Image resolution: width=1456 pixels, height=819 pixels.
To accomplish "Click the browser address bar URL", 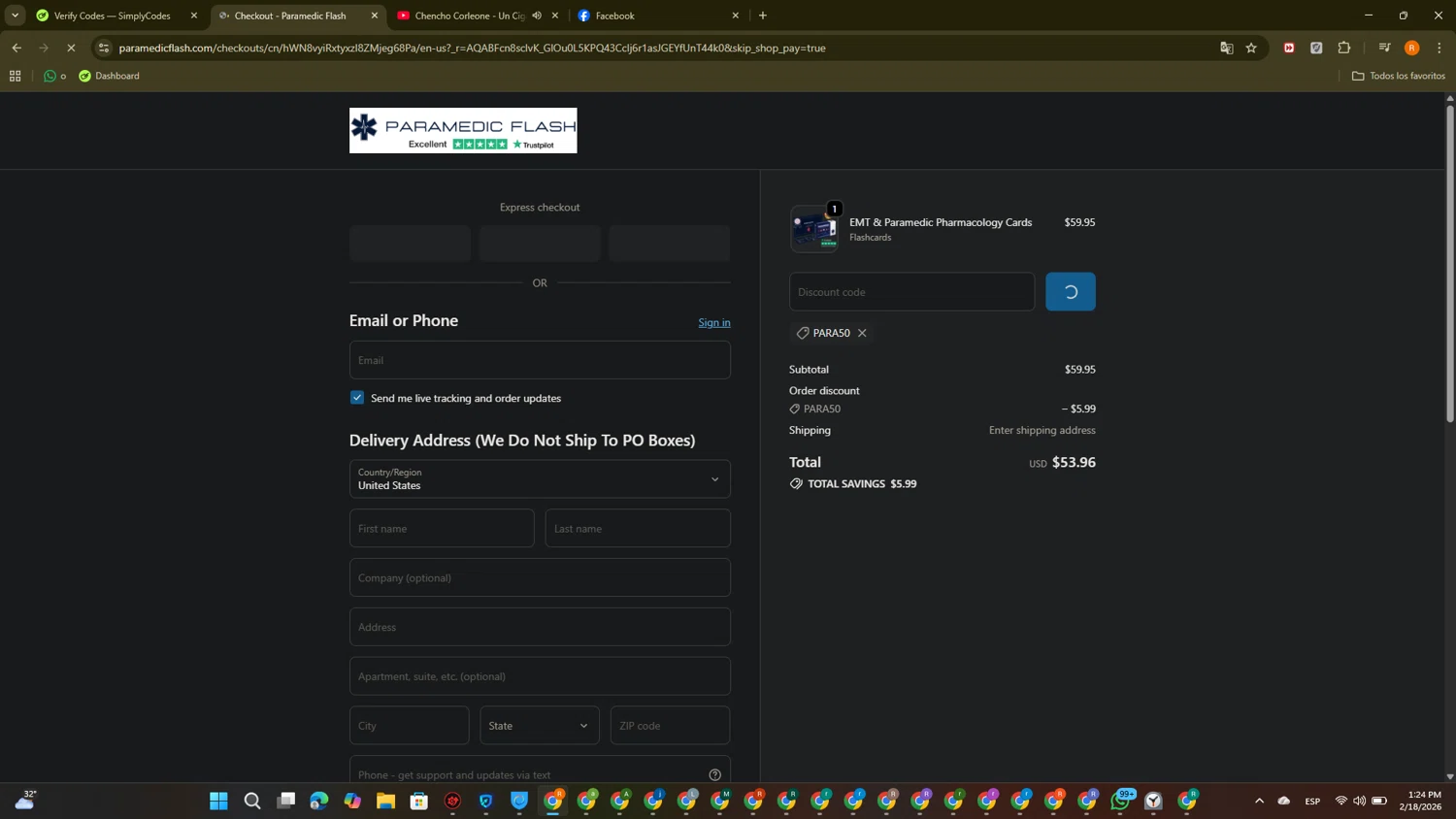I will pyautogui.click(x=472, y=48).
